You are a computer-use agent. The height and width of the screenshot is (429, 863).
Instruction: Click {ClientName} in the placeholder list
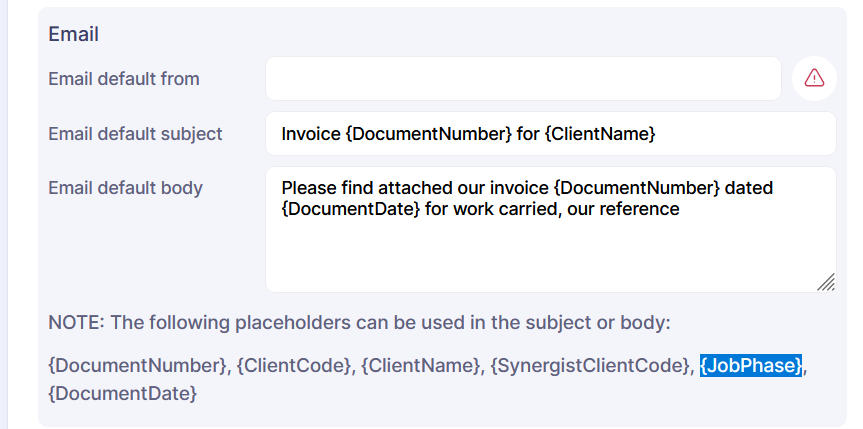420,366
